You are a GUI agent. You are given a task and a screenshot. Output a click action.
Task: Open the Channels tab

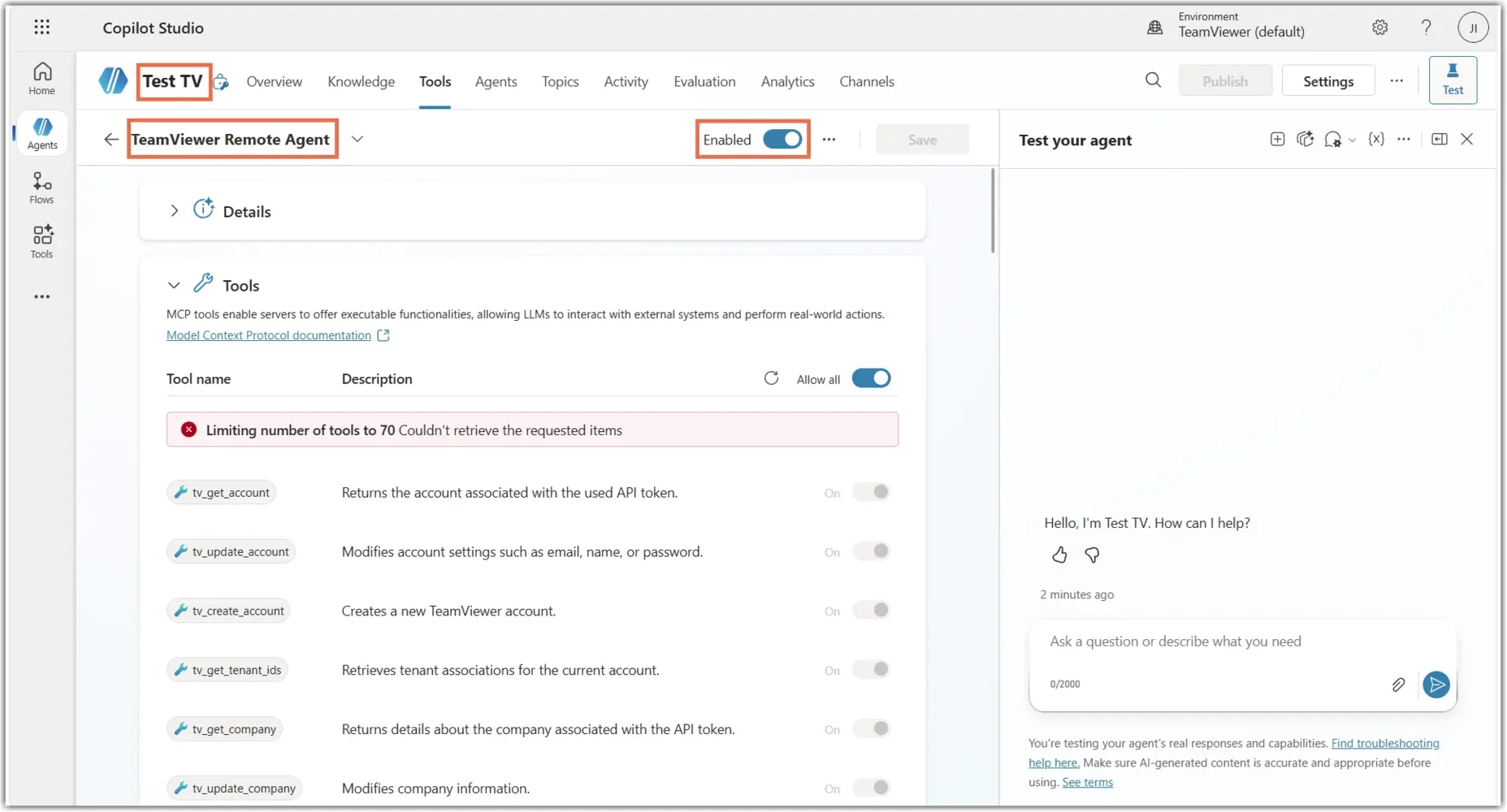(x=867, y=81)
